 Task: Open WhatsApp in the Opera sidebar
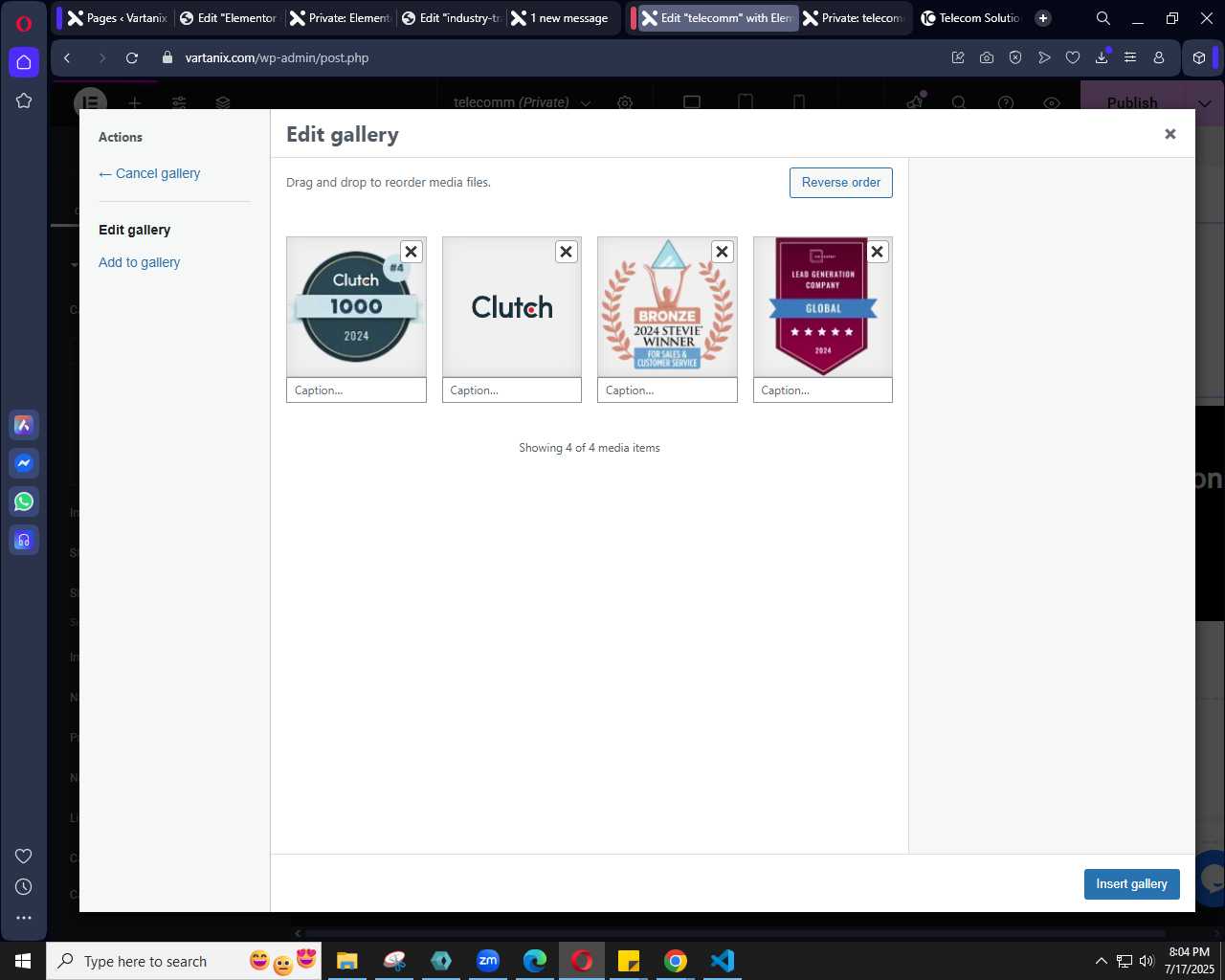24,501
